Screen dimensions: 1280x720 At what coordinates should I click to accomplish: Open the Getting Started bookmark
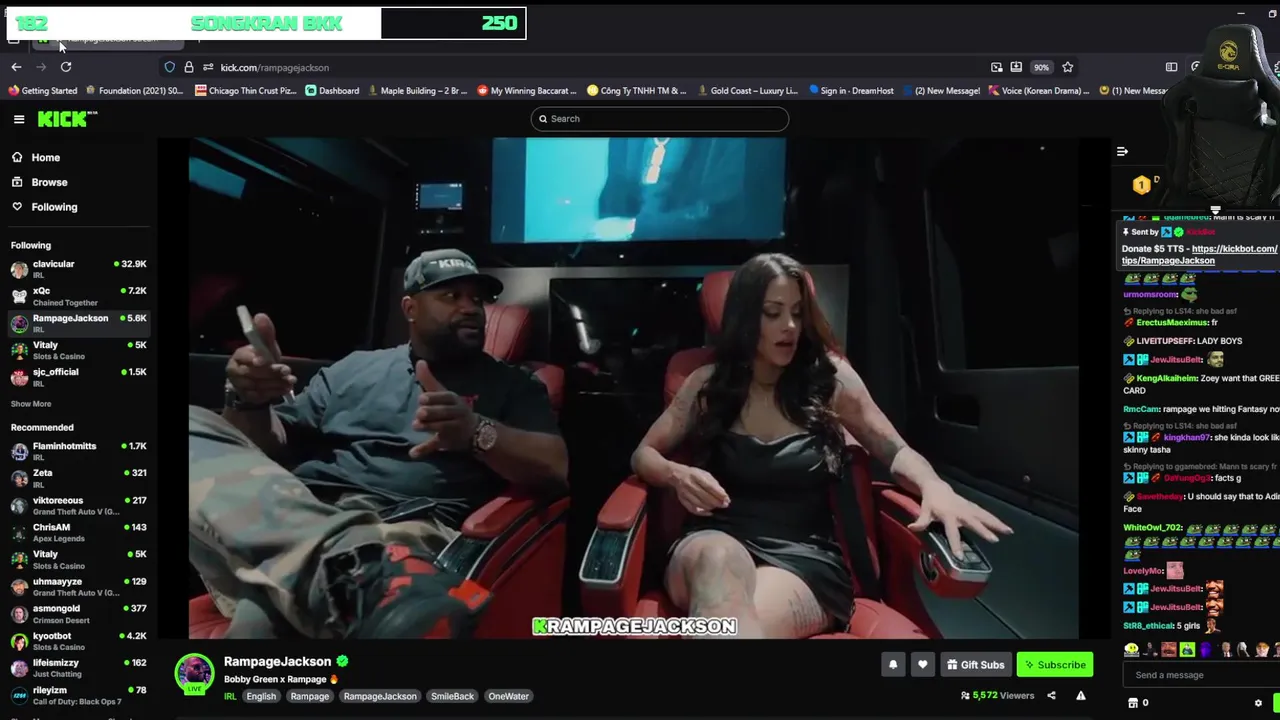[x=42, y=91]
